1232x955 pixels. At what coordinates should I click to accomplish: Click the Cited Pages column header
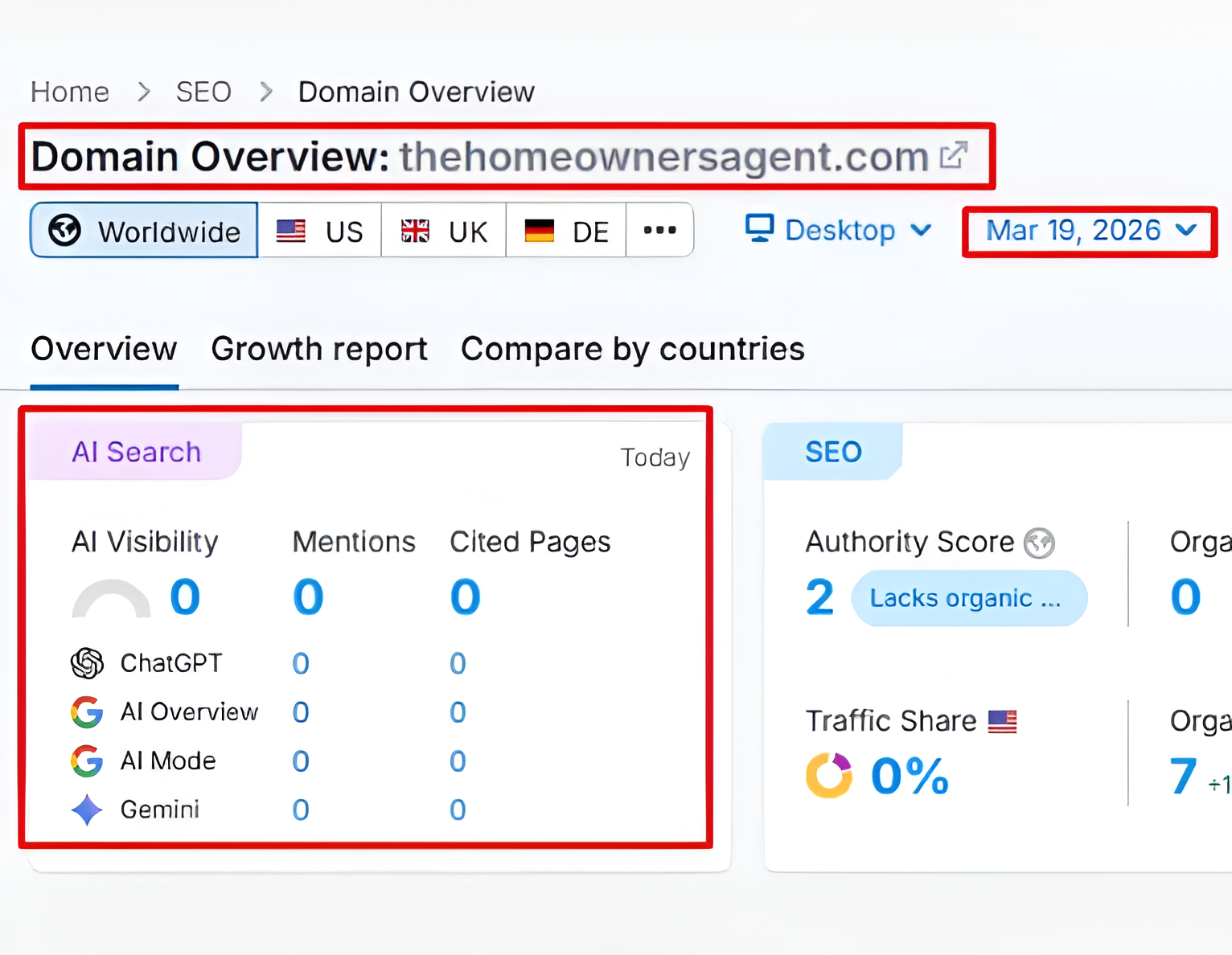(530, 543)
